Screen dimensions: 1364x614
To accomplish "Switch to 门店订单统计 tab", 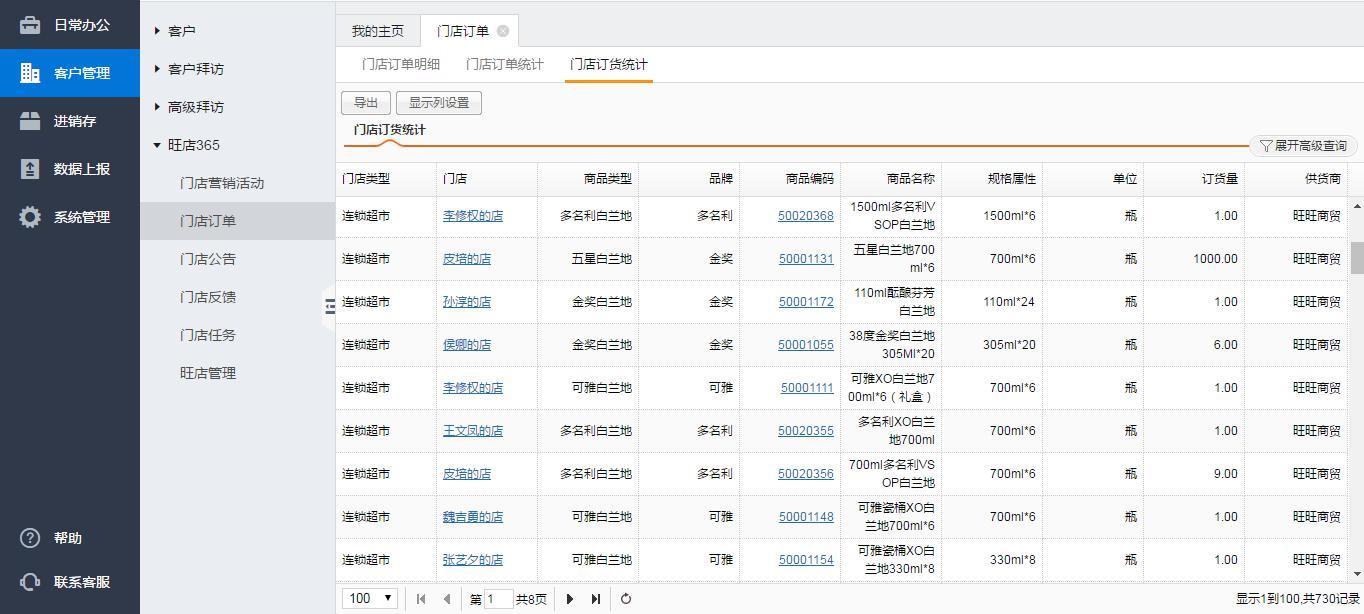I will click(x=504, y=64).
